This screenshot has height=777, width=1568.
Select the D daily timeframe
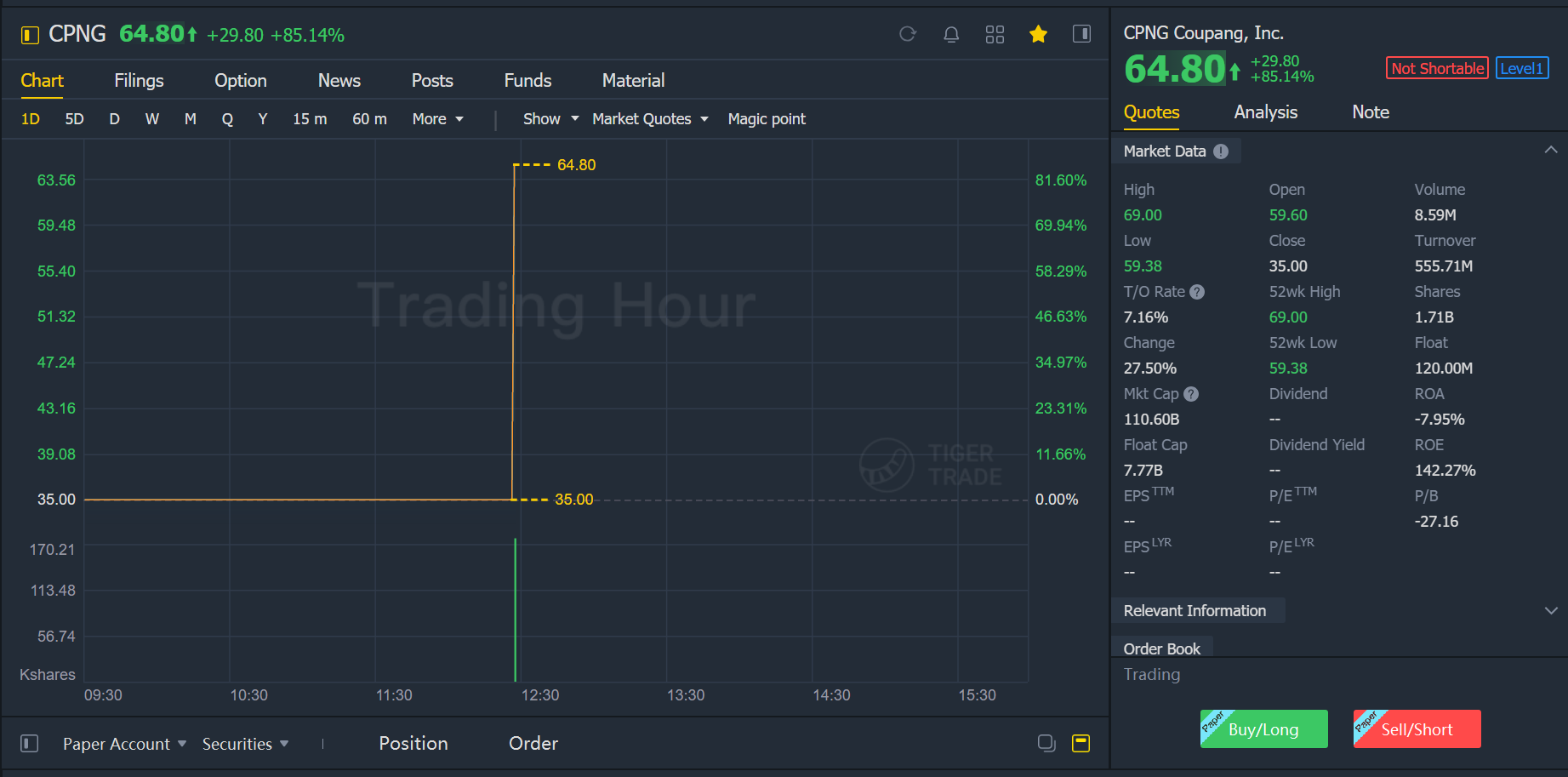[x=114, y=119]
